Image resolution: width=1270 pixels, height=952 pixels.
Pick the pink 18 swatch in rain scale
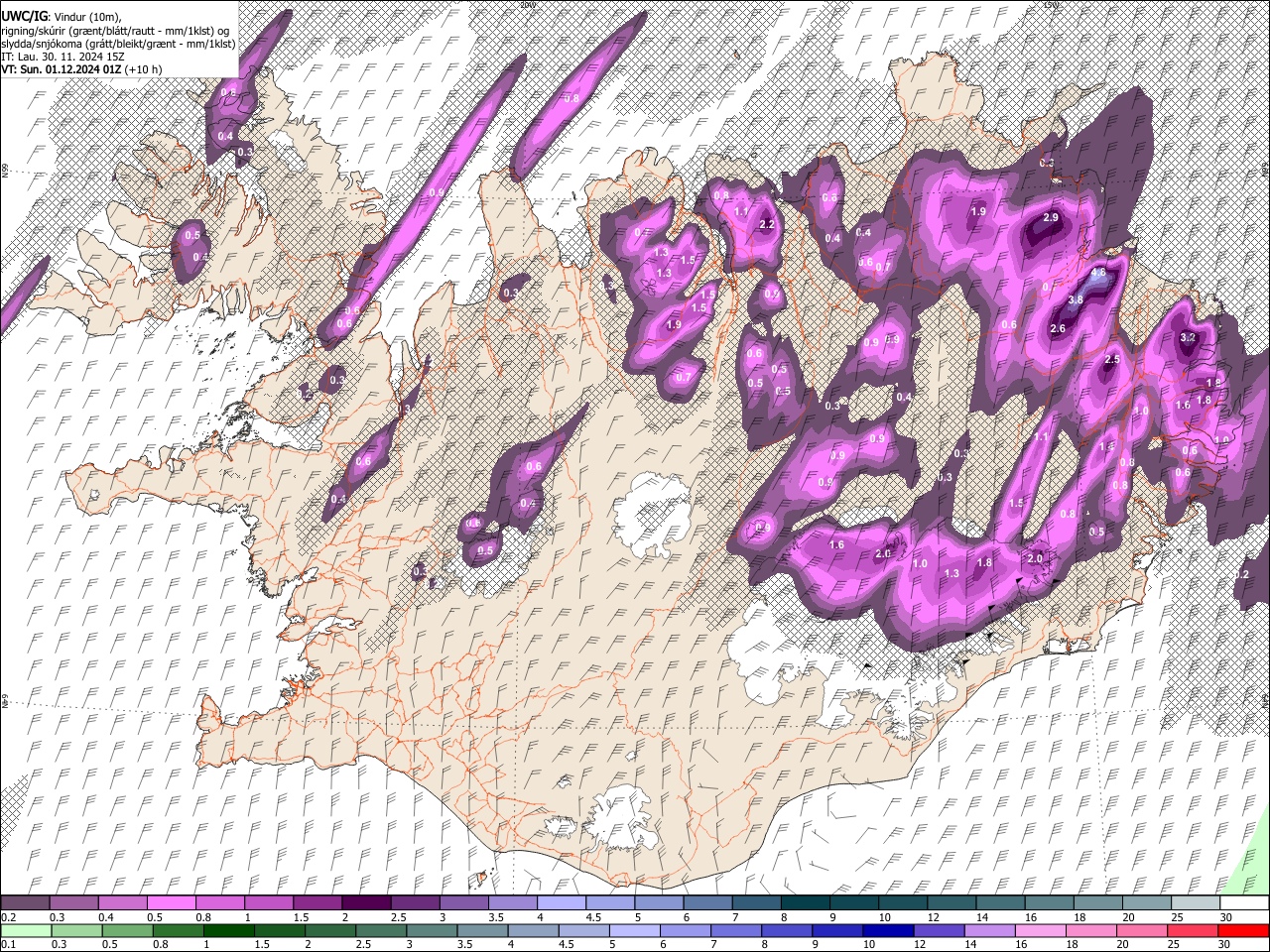pyautogui.click(x=1090, y=930)
